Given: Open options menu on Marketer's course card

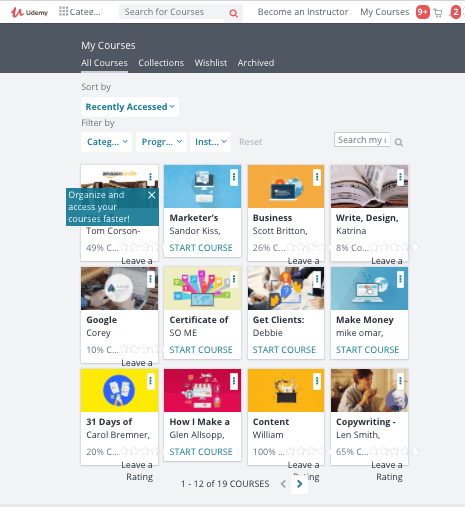Looking at the screenshot, I should [x=234, y=177].
